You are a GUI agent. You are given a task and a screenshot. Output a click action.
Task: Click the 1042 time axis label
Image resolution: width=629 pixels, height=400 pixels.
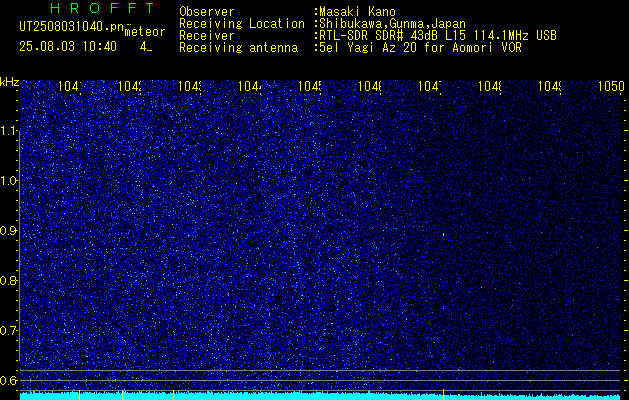coord(130,86)
